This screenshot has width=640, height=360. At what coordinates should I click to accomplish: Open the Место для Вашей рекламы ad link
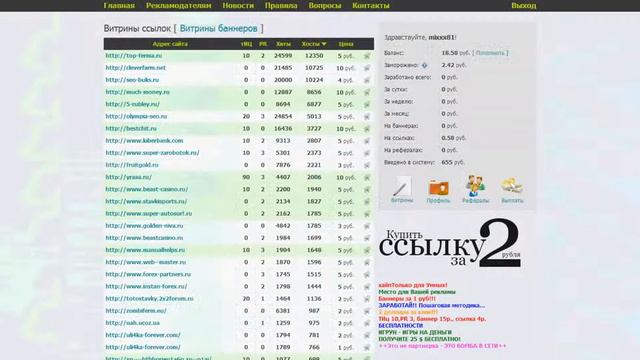pyautogui.click(x=417, y=292)
